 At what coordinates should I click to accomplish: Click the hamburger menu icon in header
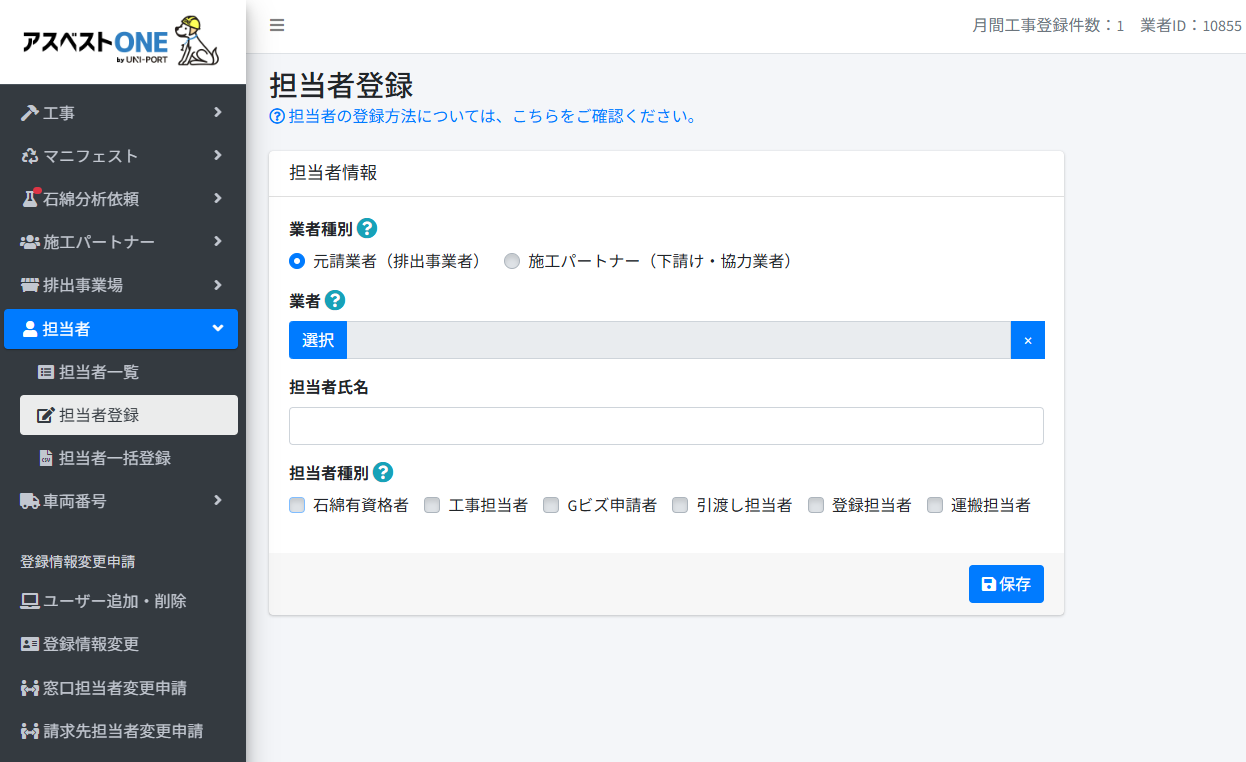pyautogui.click(x=277, y=26)
